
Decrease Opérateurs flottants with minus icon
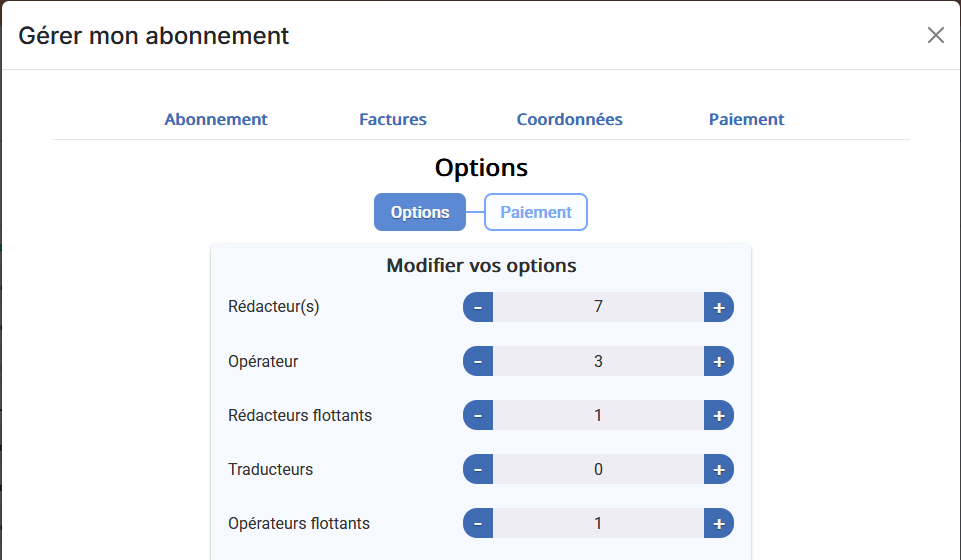(478, 523)
